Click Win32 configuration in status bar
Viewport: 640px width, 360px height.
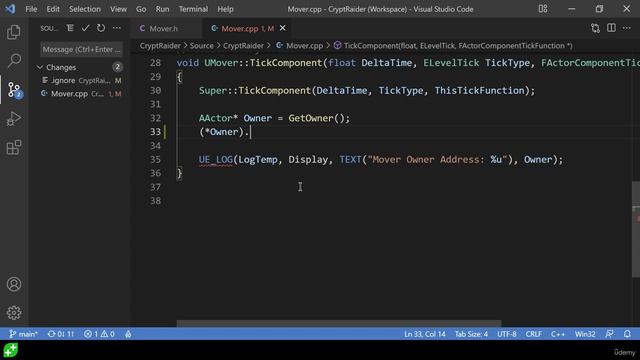tap(585, 334)
